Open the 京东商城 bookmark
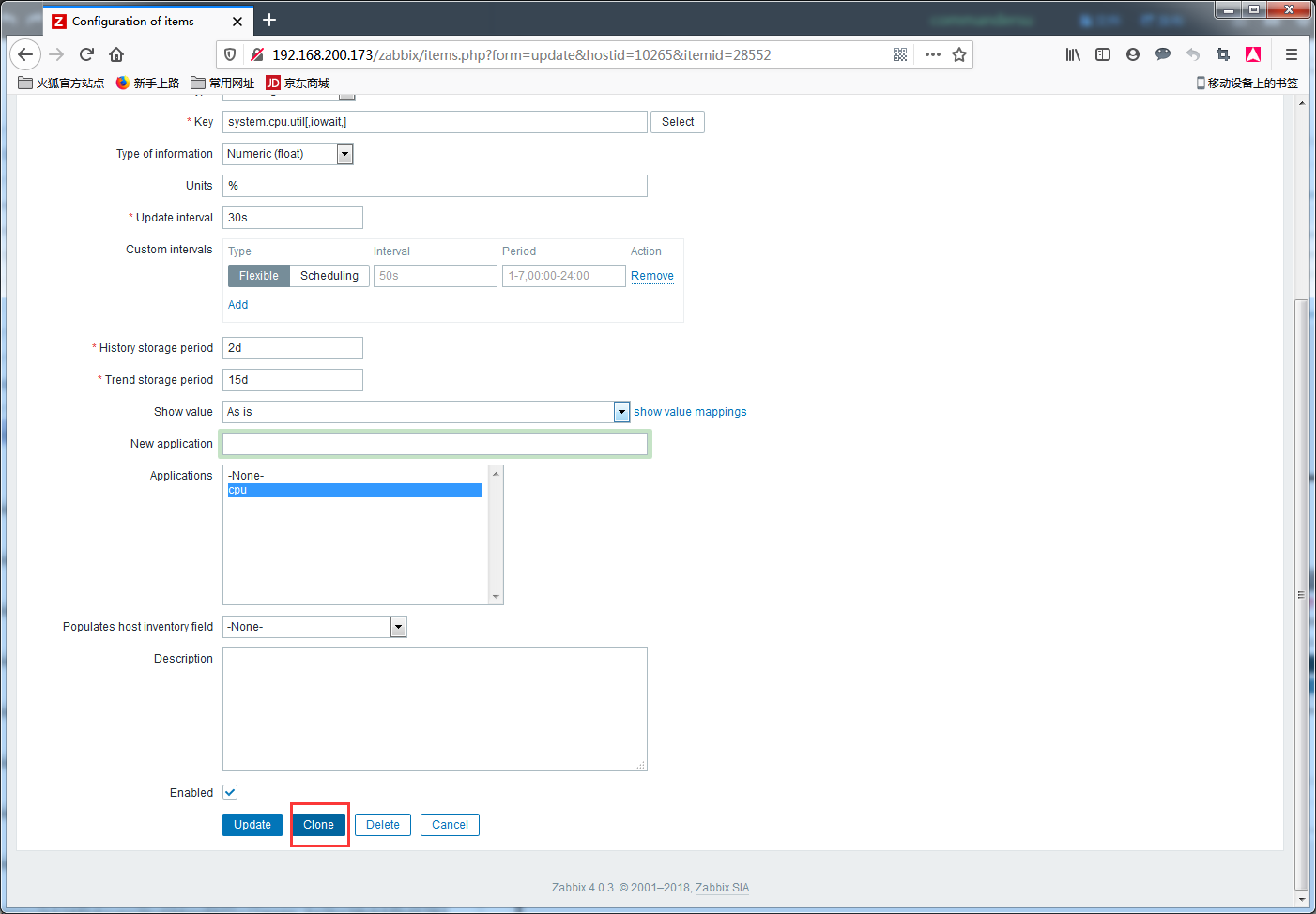The image size is (1316, 914). click(x=298, y=83)
